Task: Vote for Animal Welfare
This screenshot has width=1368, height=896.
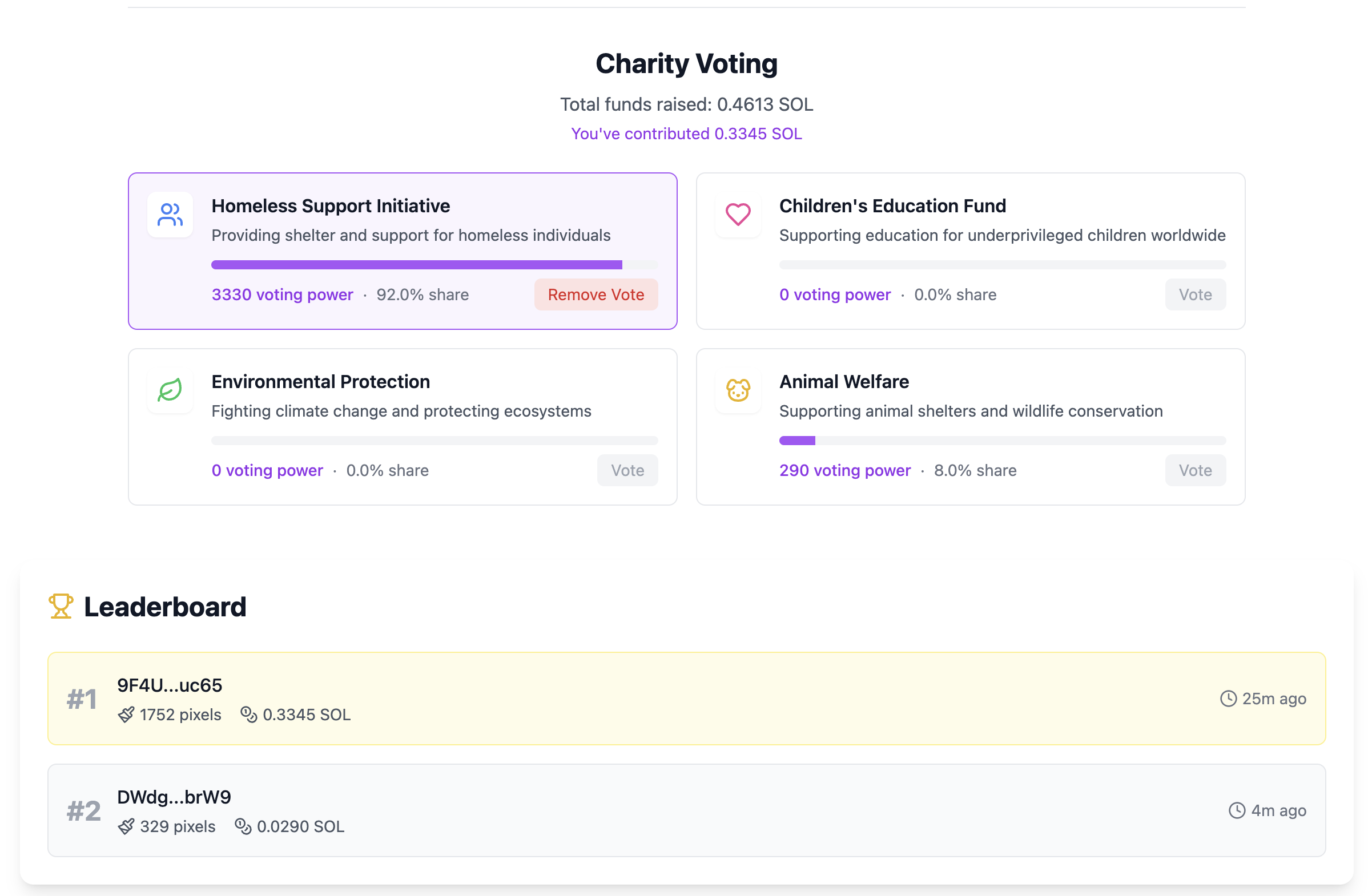Action: click(x=1195, y=470)
